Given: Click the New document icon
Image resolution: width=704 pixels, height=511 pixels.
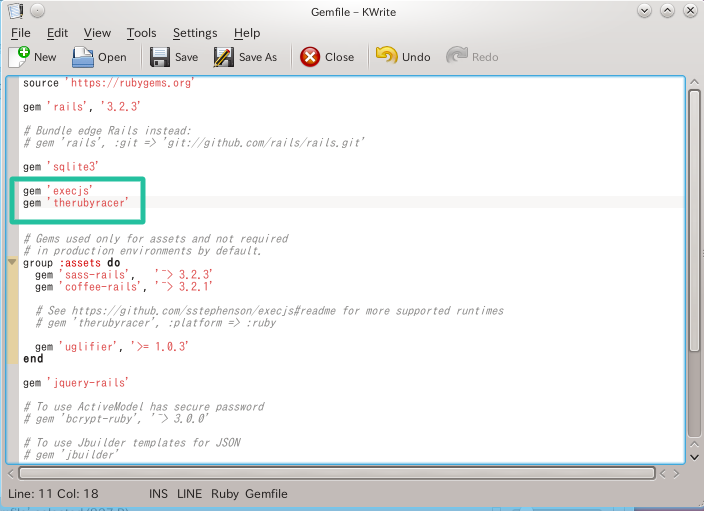Looking at the screenshot, I should 19,57.
